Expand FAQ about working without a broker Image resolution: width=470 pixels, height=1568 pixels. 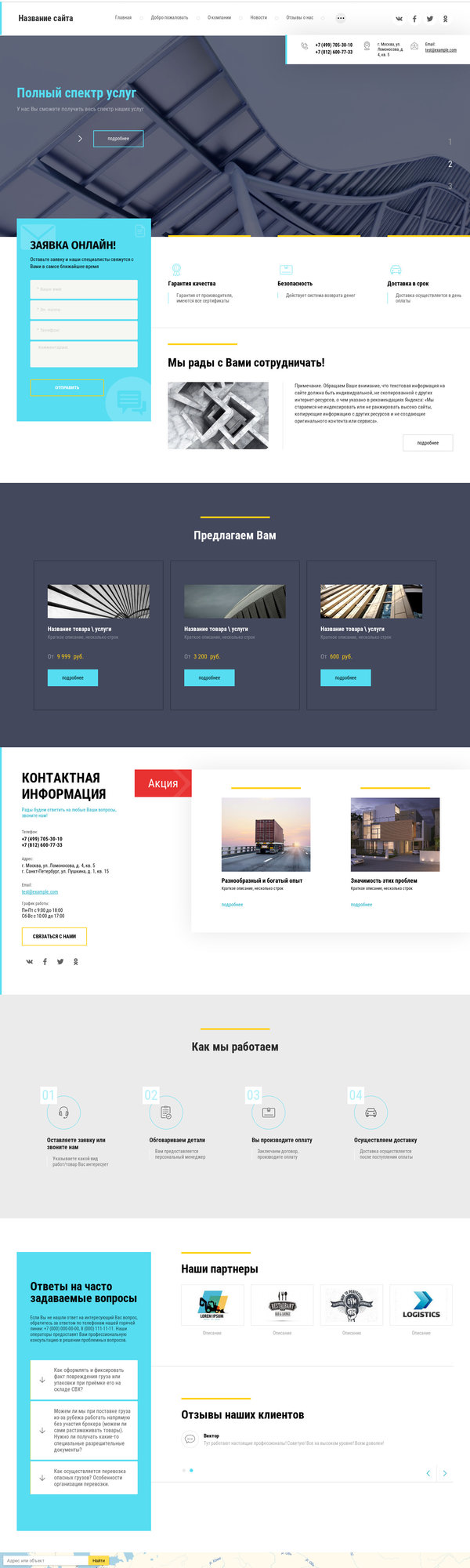point(84,1430)
